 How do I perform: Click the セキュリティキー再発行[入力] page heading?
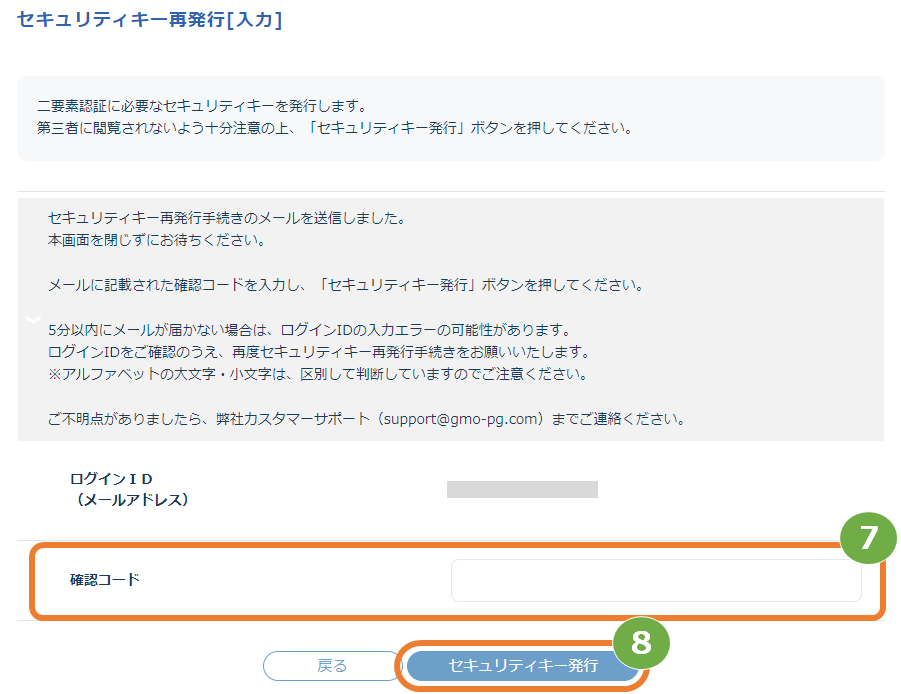pos(149,20)
